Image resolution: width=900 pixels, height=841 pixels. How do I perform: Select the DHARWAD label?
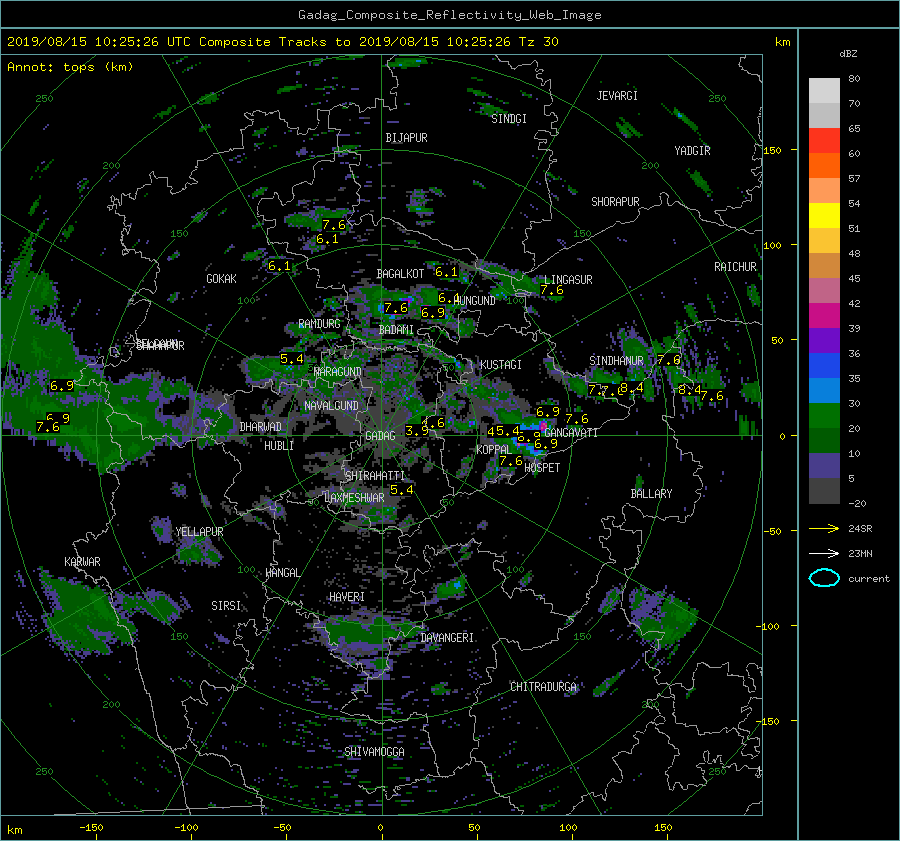click(261, 427)
